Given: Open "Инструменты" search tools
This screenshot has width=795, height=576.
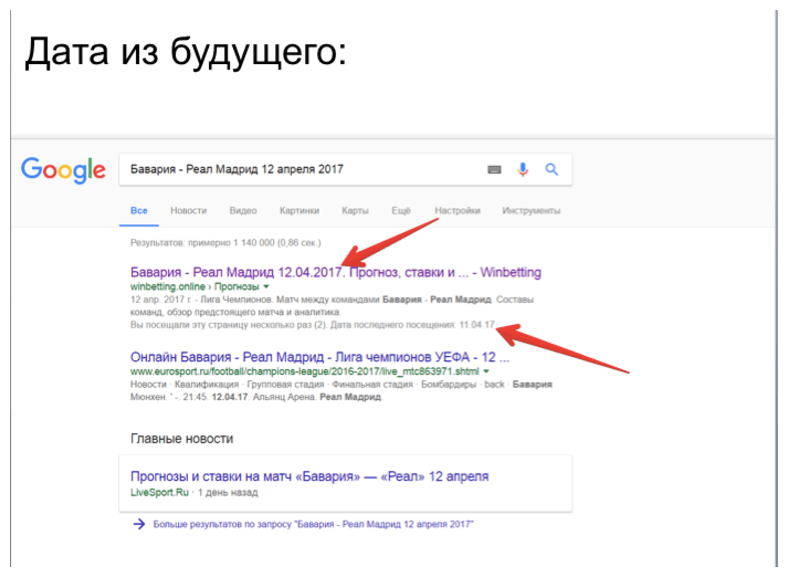Looking at the screenshot, I should (x=531, y=210).
